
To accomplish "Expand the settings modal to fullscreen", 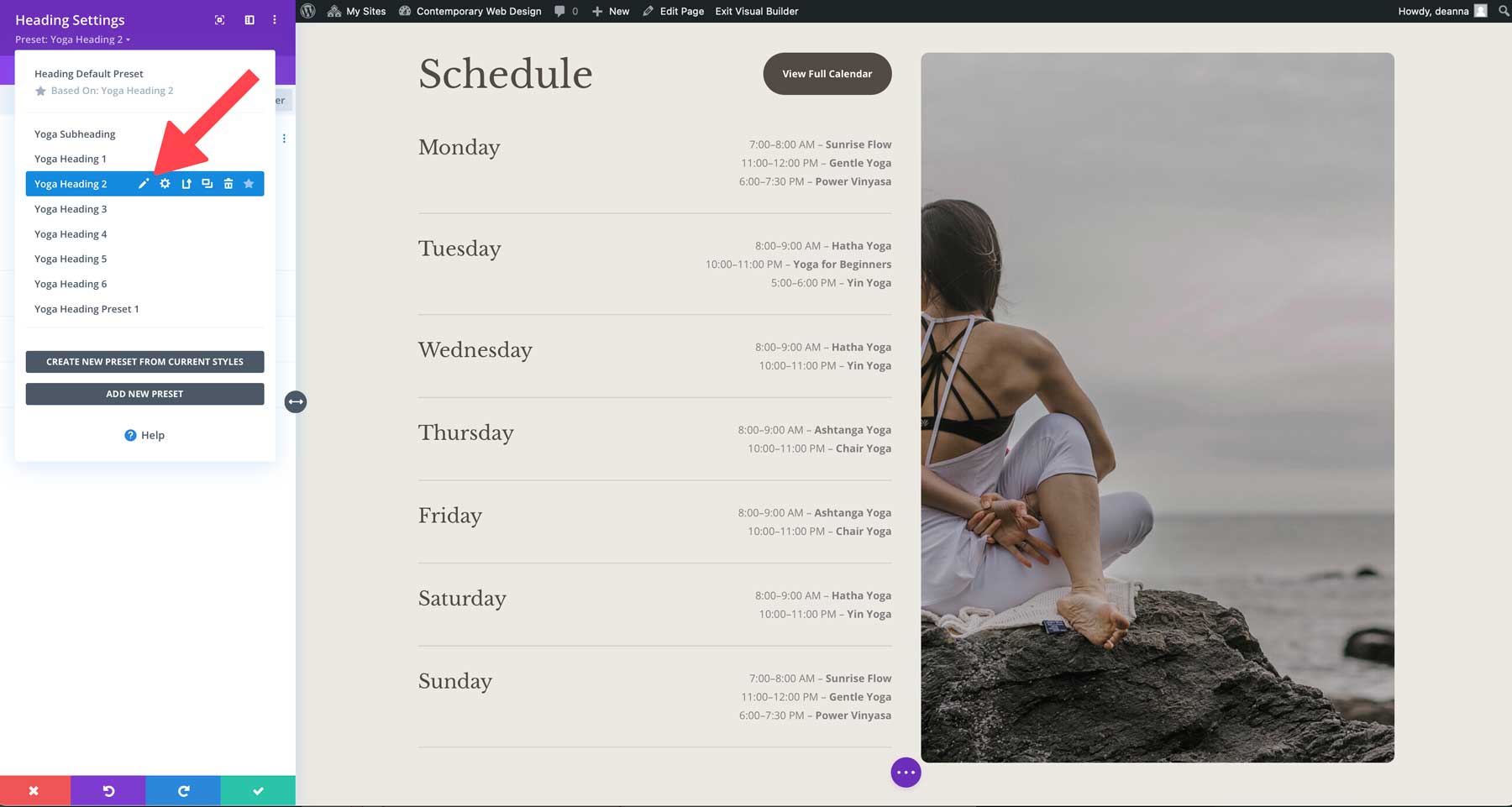I will click(x=219, y=19).
